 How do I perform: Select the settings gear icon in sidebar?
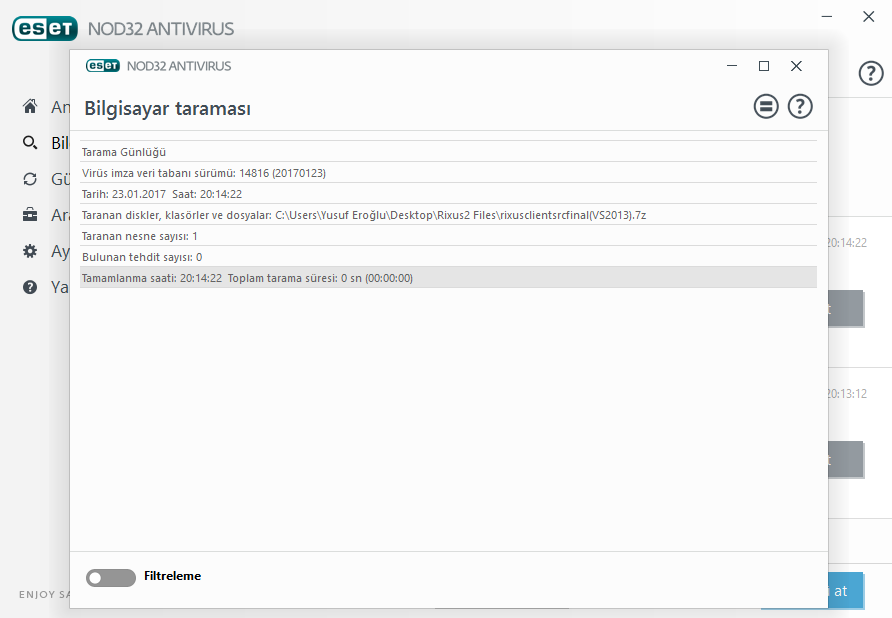point(30,251)
